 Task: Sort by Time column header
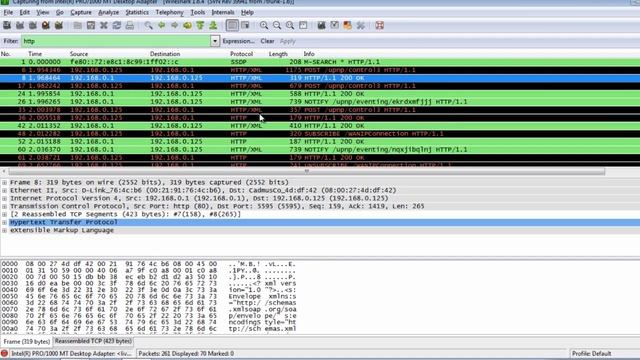[x=35, y=54]
